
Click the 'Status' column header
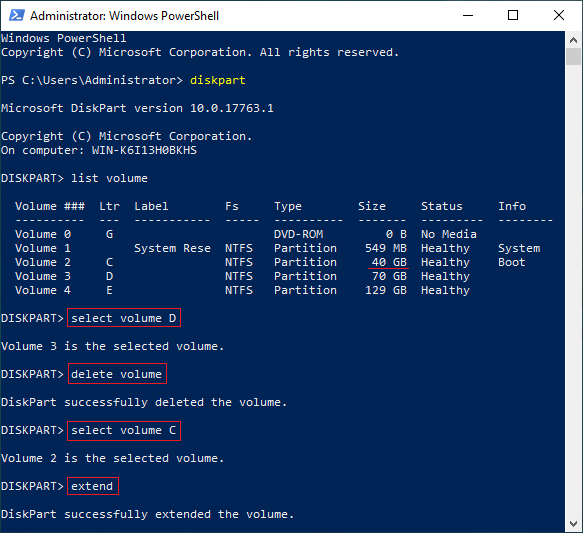tap(442, 206)
